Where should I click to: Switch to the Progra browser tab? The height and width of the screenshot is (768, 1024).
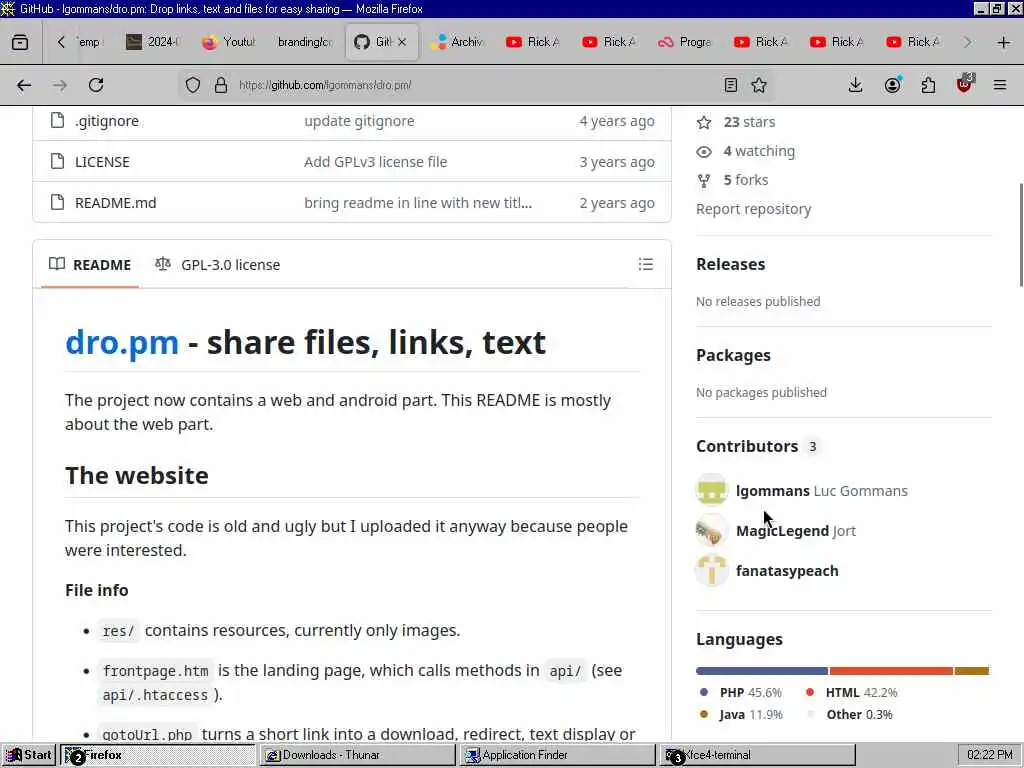pos(686,42)
